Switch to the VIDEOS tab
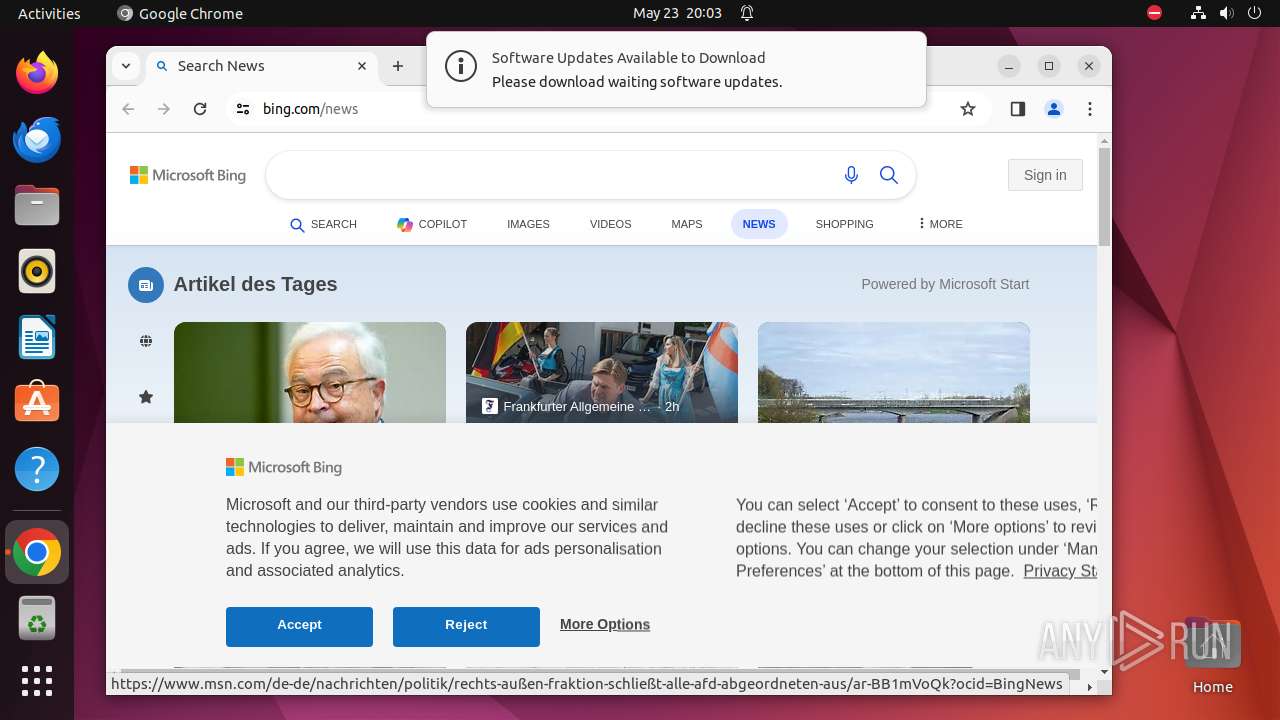1280x720 pixels. tap(610, 224)
